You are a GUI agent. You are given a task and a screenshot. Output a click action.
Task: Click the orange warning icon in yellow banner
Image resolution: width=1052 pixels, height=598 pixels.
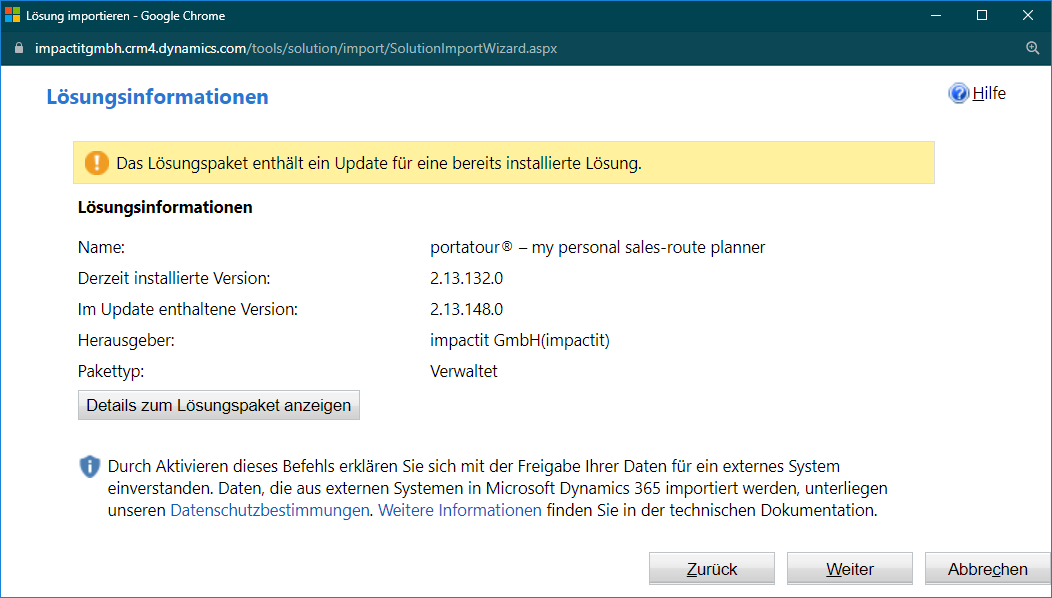coord(97,162)
